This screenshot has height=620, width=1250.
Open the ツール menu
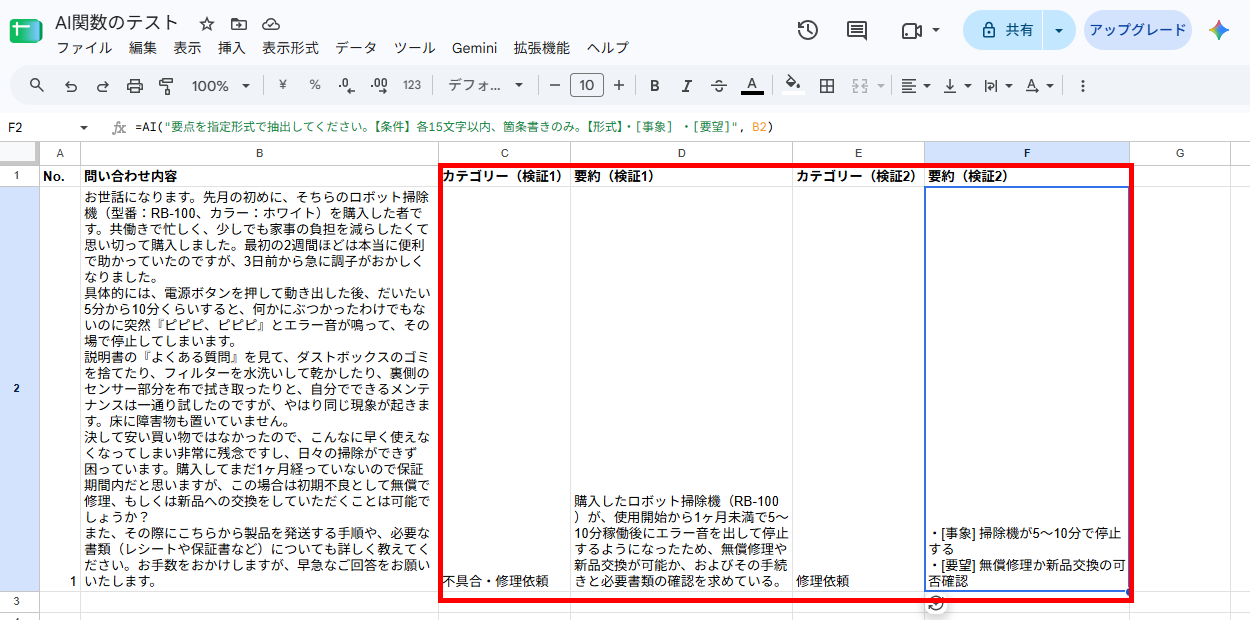[414, 48]
